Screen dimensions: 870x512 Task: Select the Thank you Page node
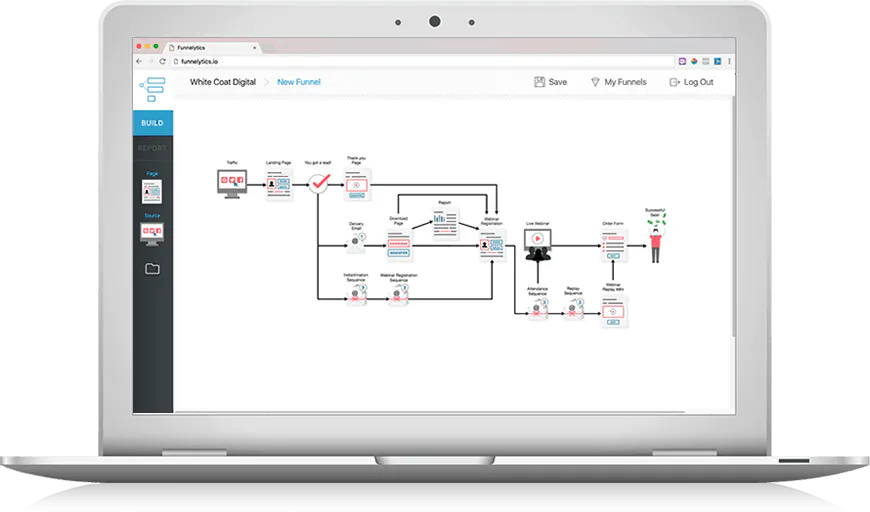356,185
